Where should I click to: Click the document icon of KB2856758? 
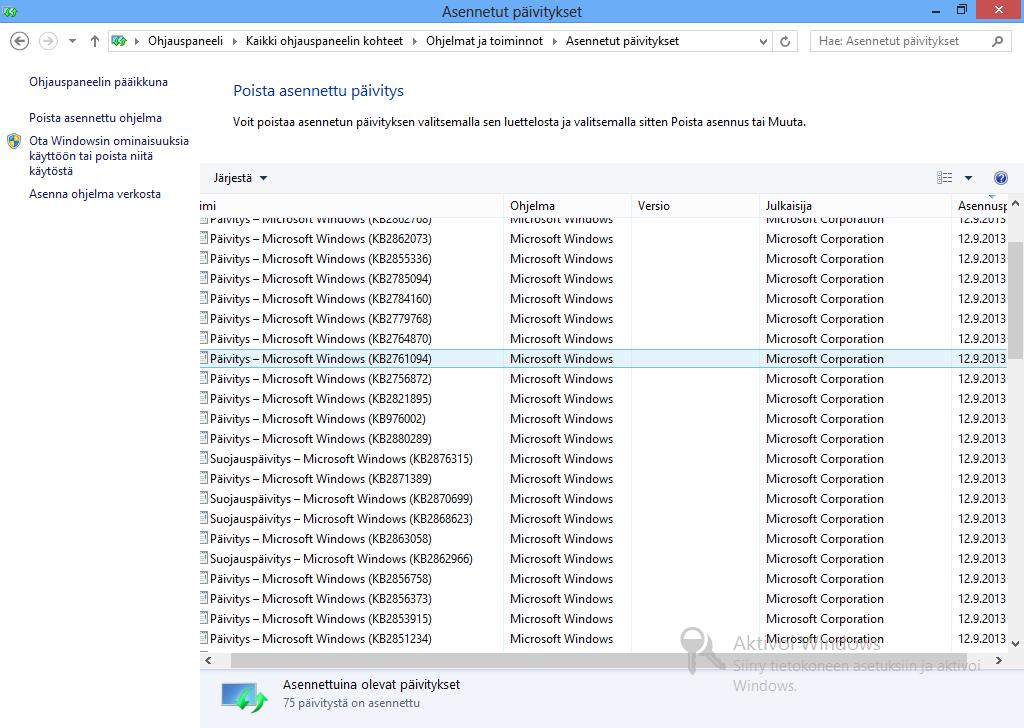204,578
